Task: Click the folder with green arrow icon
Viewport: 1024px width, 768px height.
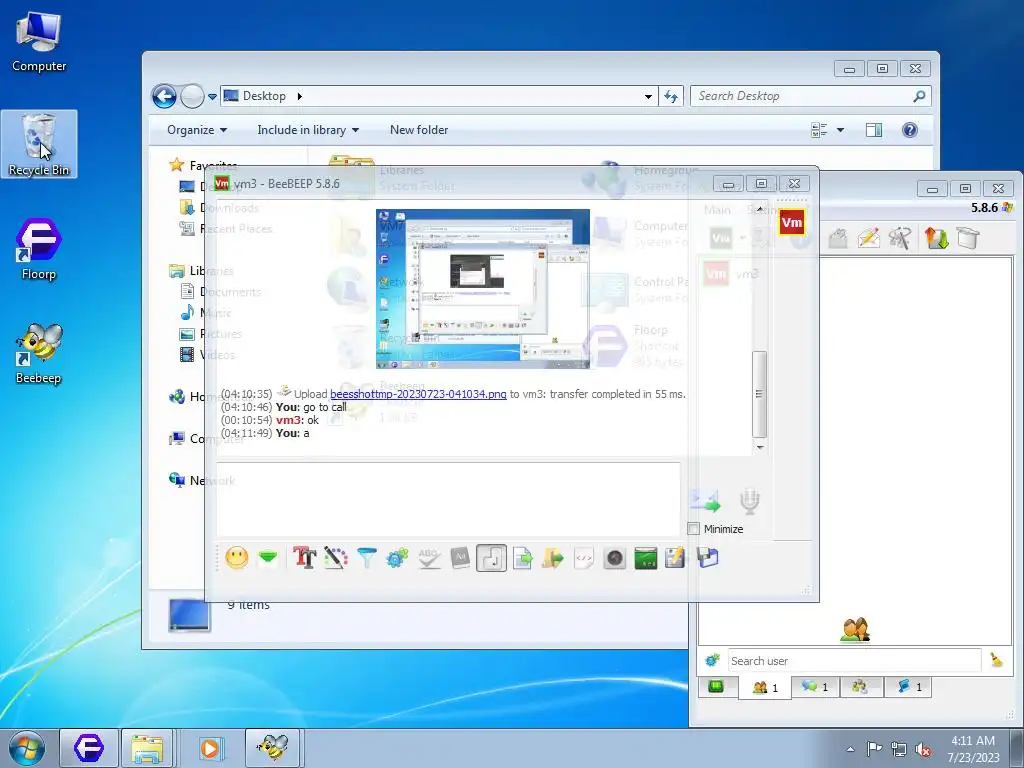Action: (x=552, y=558)
